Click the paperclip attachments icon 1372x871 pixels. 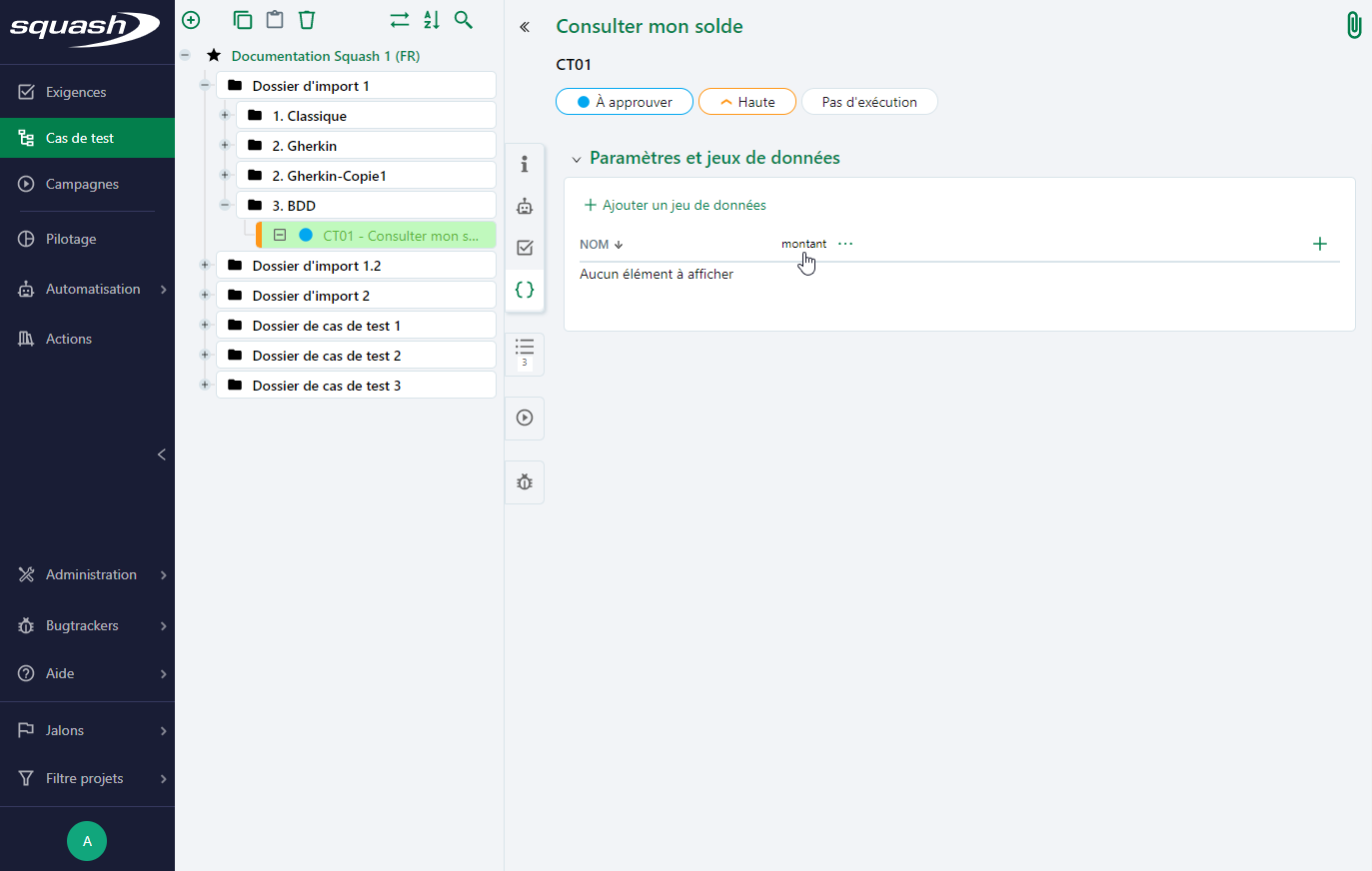point(1353,25)
